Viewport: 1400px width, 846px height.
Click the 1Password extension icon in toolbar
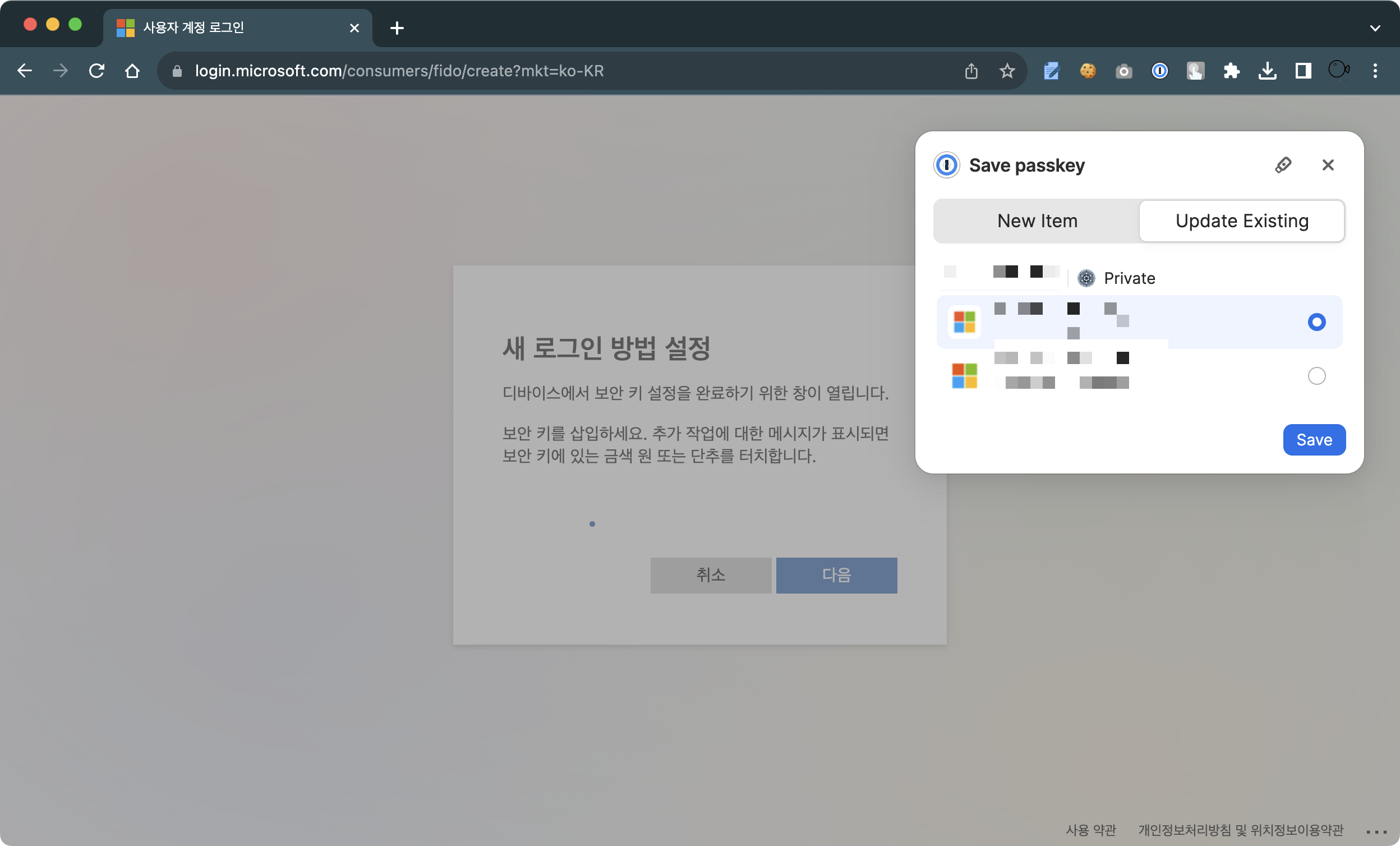point(1159,71)
